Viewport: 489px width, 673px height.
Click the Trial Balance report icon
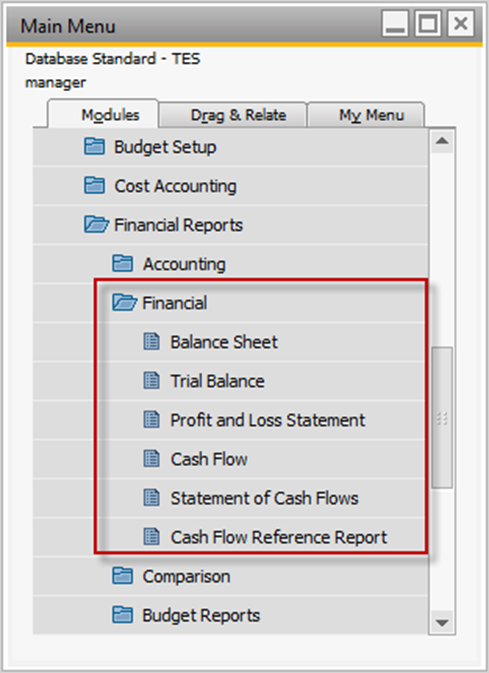click(x=152, y=381)
